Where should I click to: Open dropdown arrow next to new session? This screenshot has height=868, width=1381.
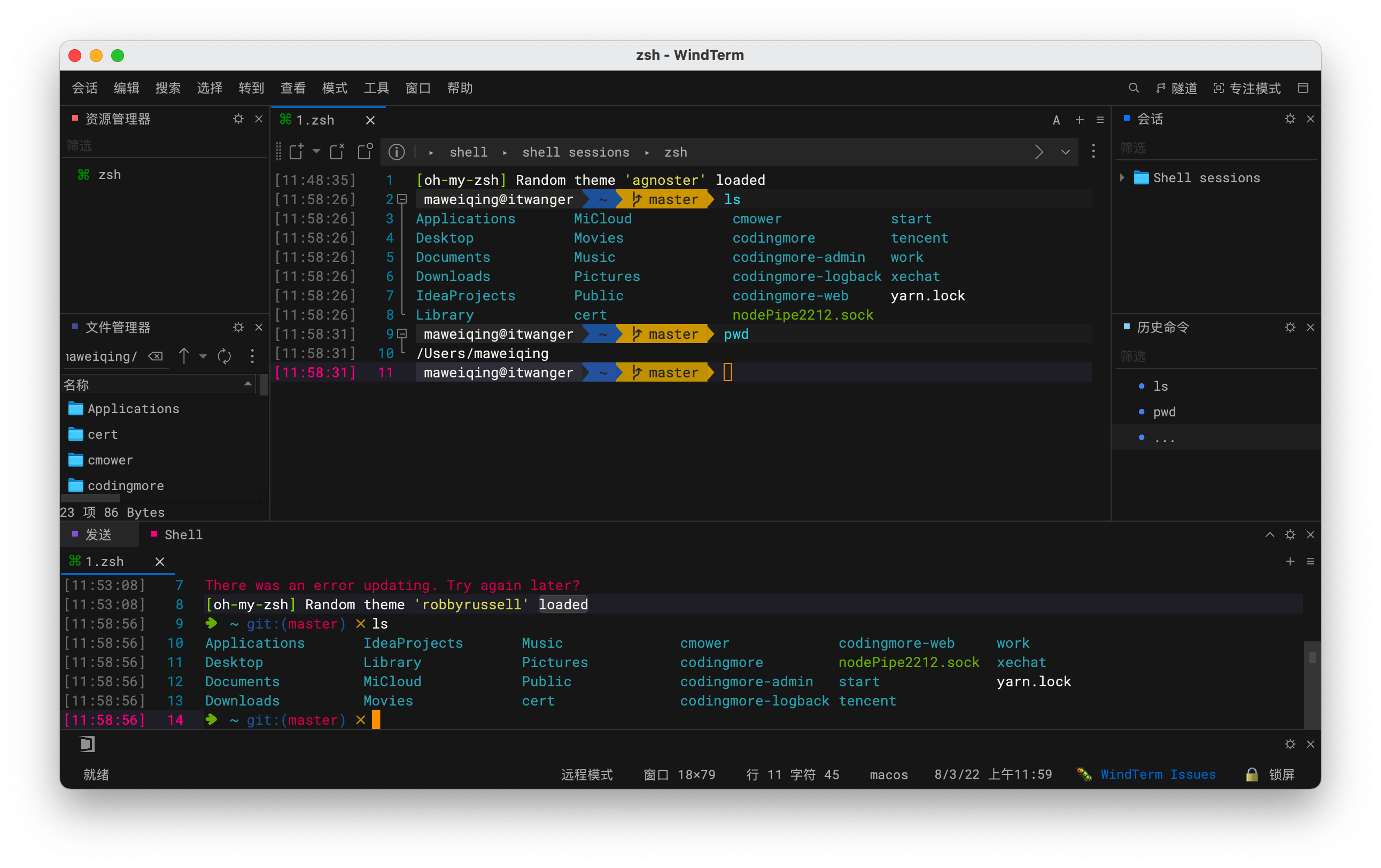point(316,151)
